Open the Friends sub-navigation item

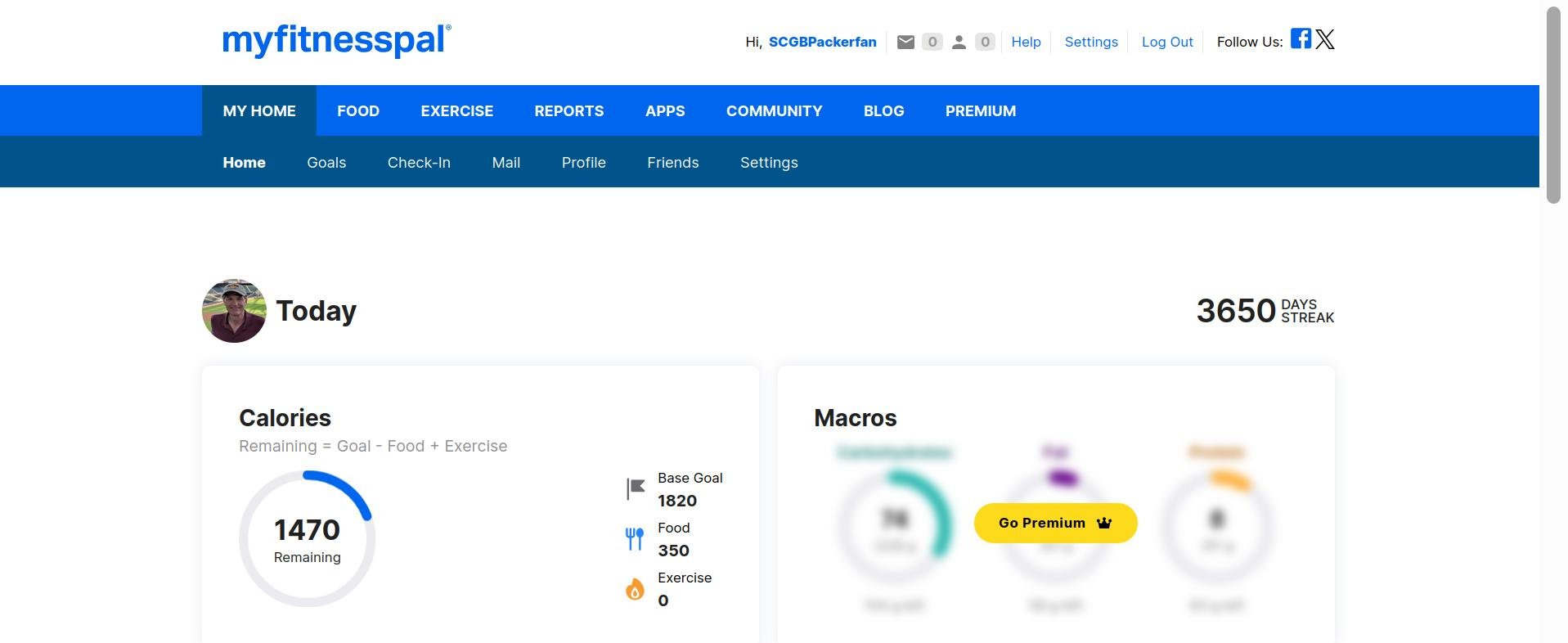pos(673,162)
